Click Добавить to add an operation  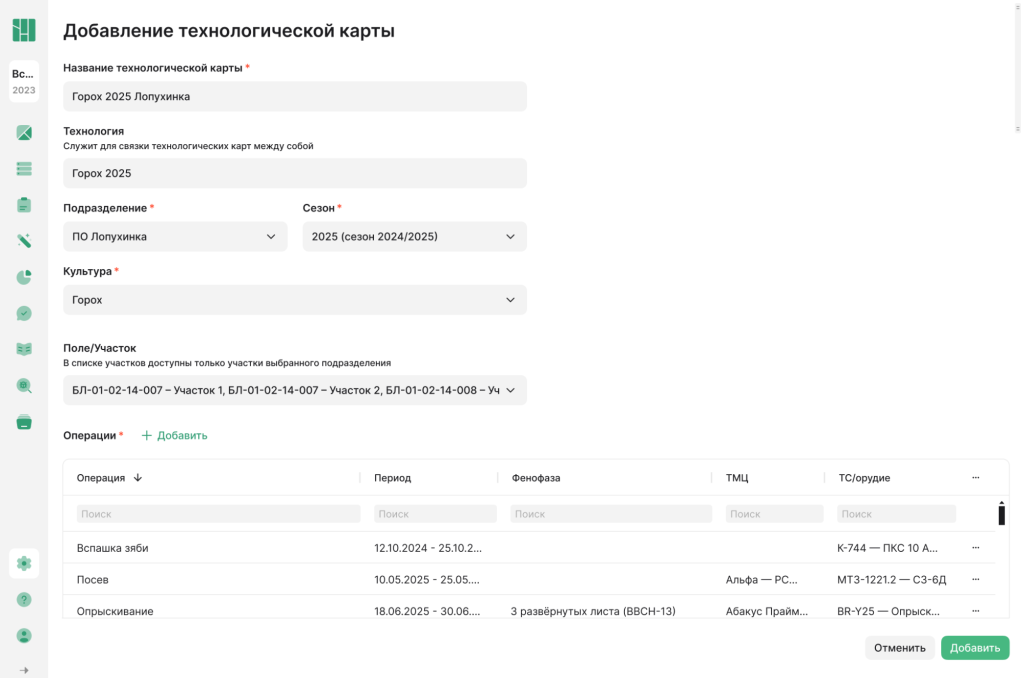click(174, 436)
